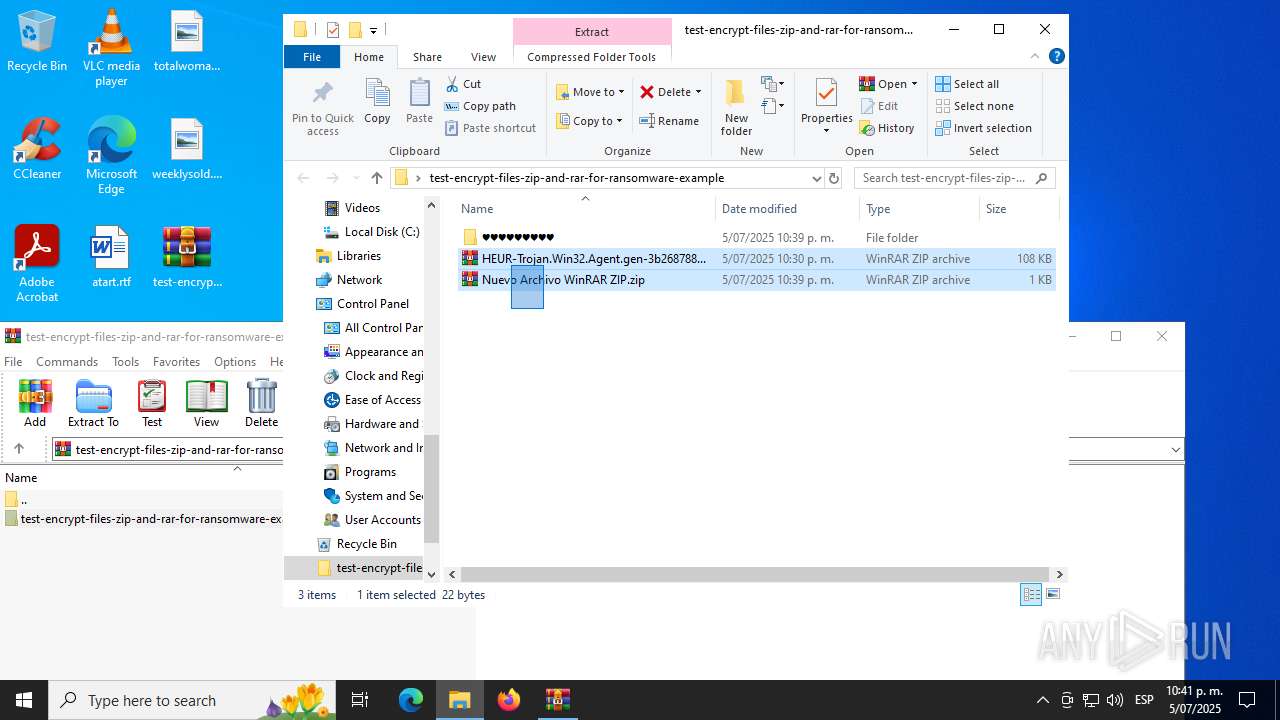
Task: Click Pin to Quick access ribbon icon
Action: click(x=323, y=106)
